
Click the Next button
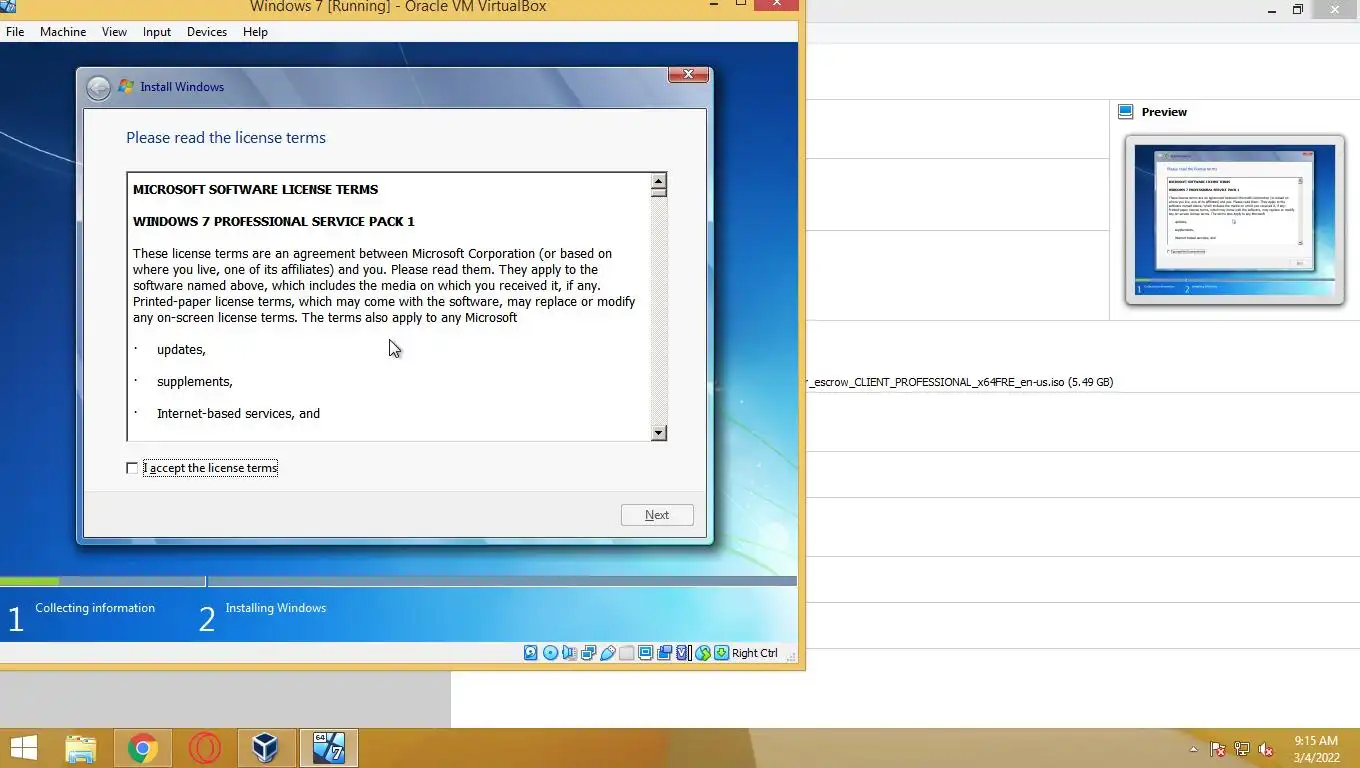657,515
